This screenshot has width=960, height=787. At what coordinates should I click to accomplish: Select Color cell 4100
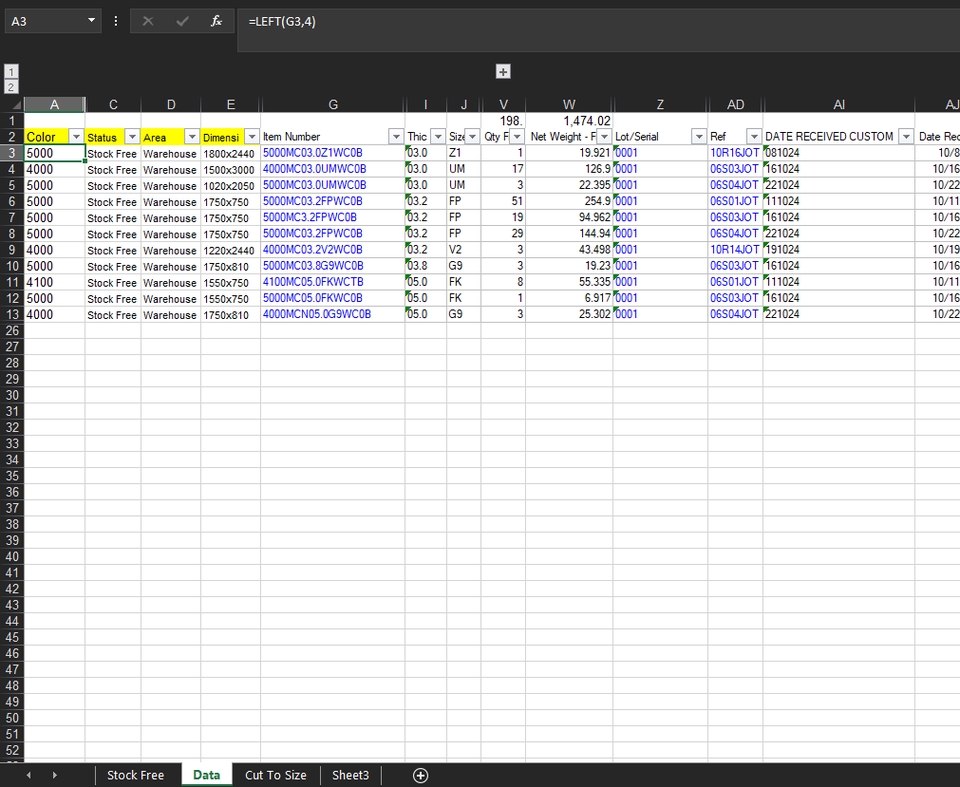coord(54,282)
